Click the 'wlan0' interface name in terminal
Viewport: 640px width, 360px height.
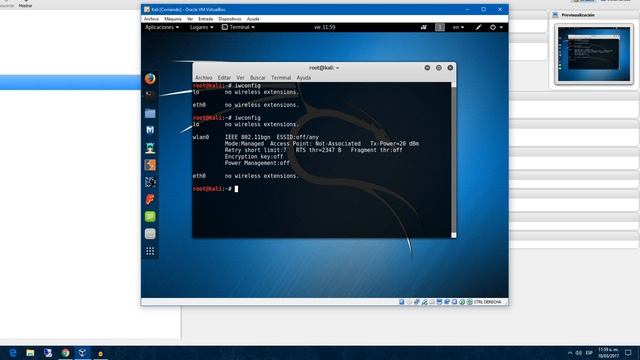click(x=201, y=137)
